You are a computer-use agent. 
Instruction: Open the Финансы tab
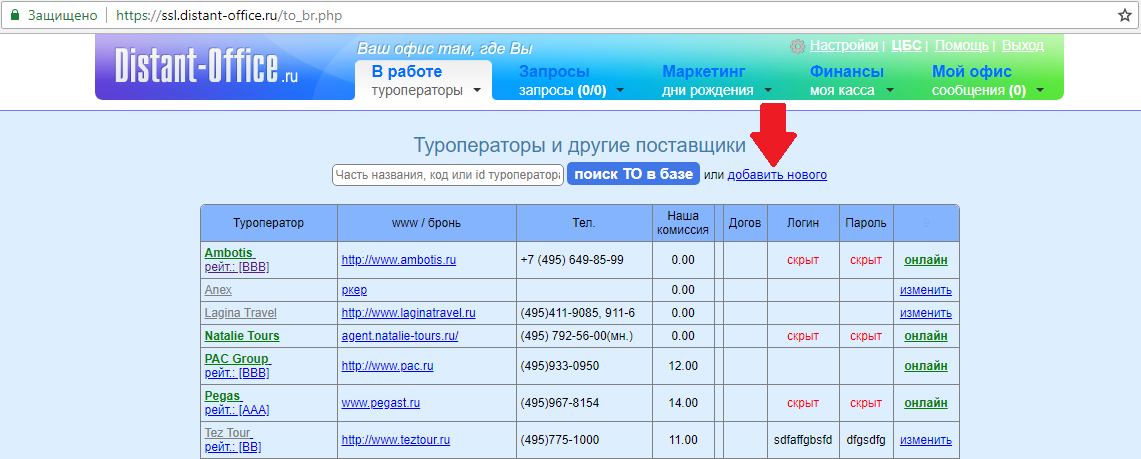pos(846,71)
